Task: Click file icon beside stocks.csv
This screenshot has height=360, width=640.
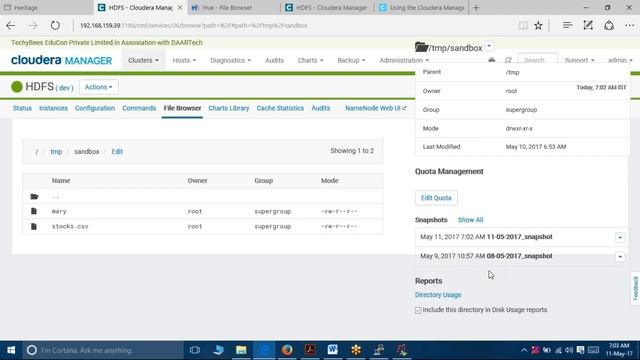Action: [34, 226]
